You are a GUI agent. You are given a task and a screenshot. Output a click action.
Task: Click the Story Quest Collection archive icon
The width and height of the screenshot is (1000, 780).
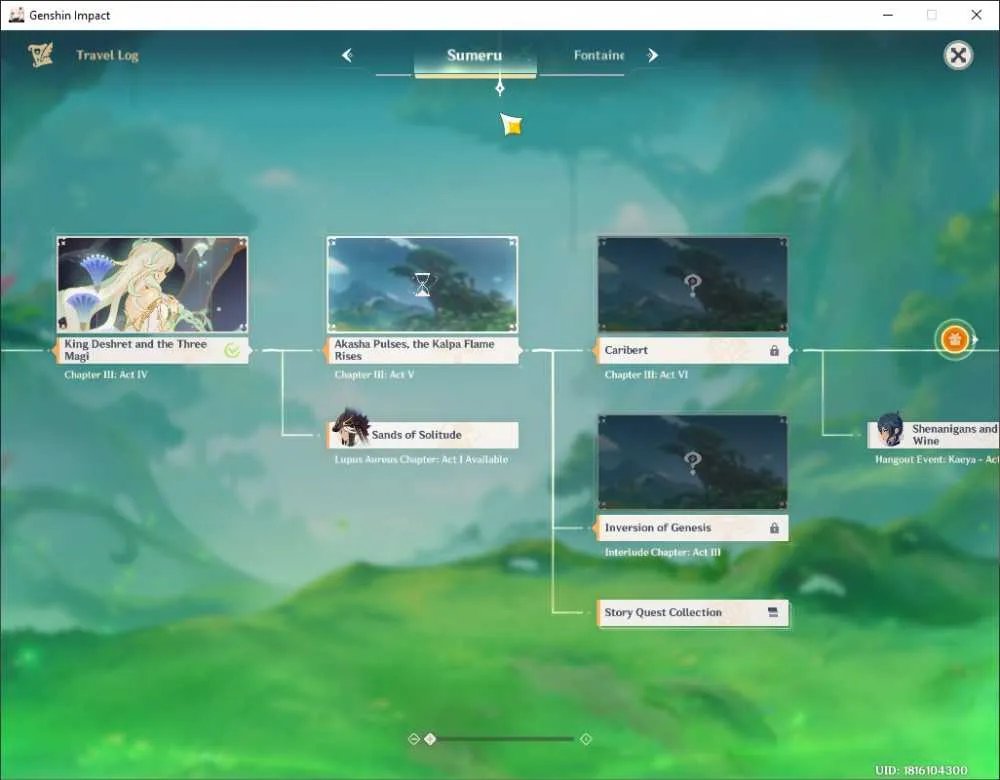click(773, 613)
